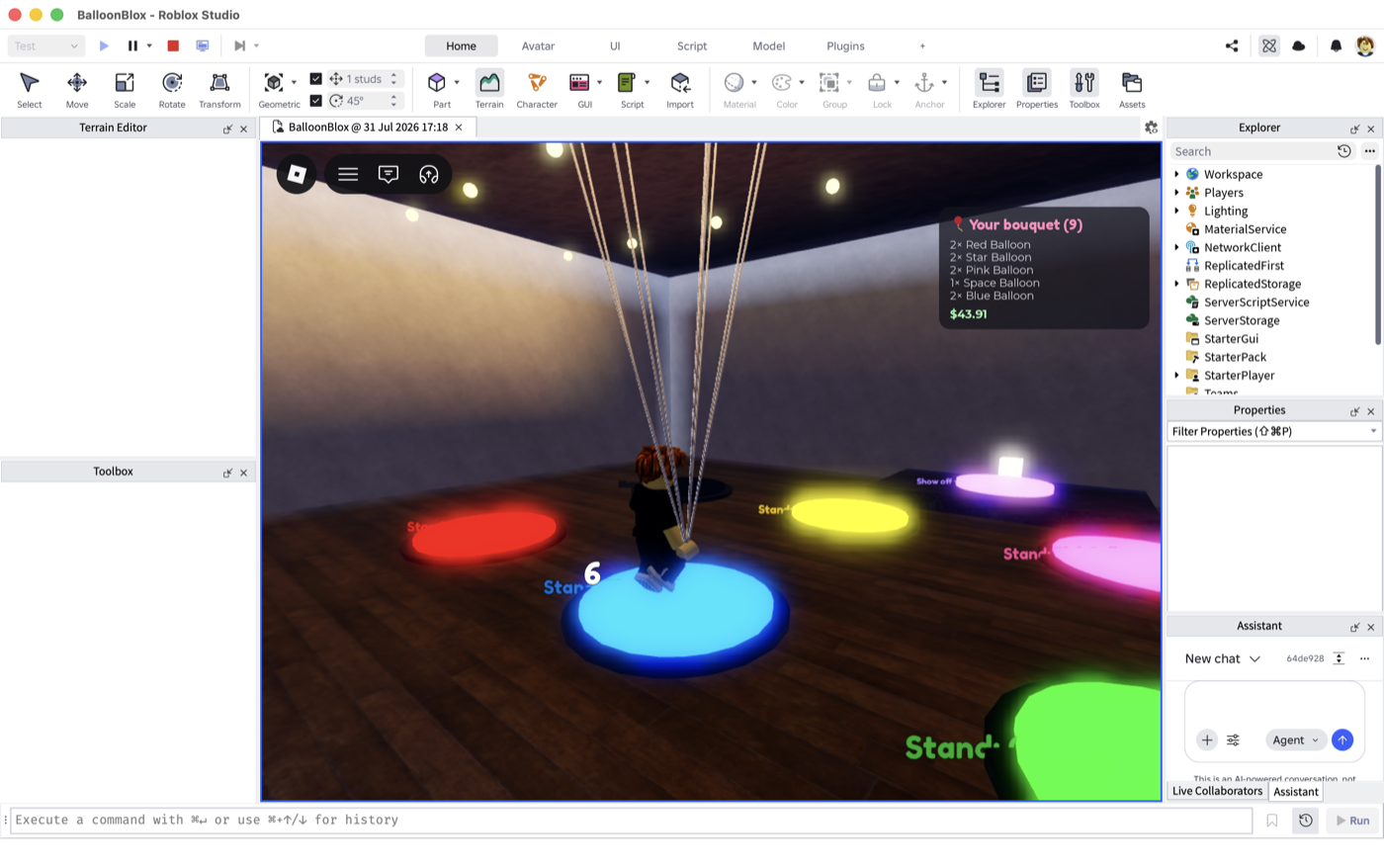
Task: Open the Part type dropdown arrow
Action: click(457, 82)
